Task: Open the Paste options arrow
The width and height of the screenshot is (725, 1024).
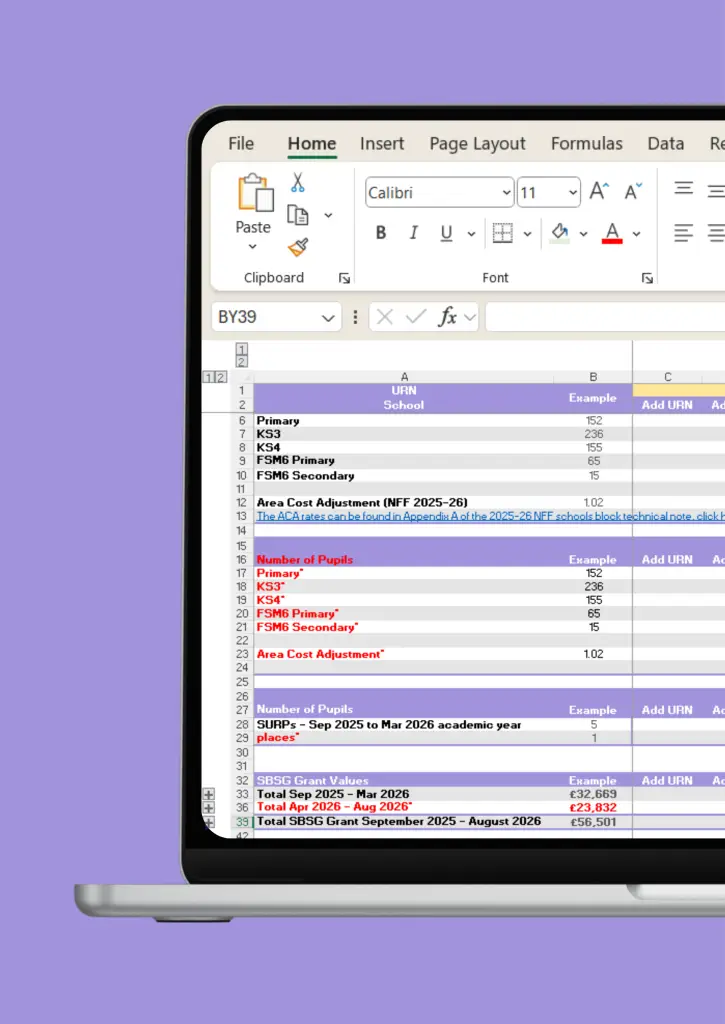Action: [x=253, y=247]
